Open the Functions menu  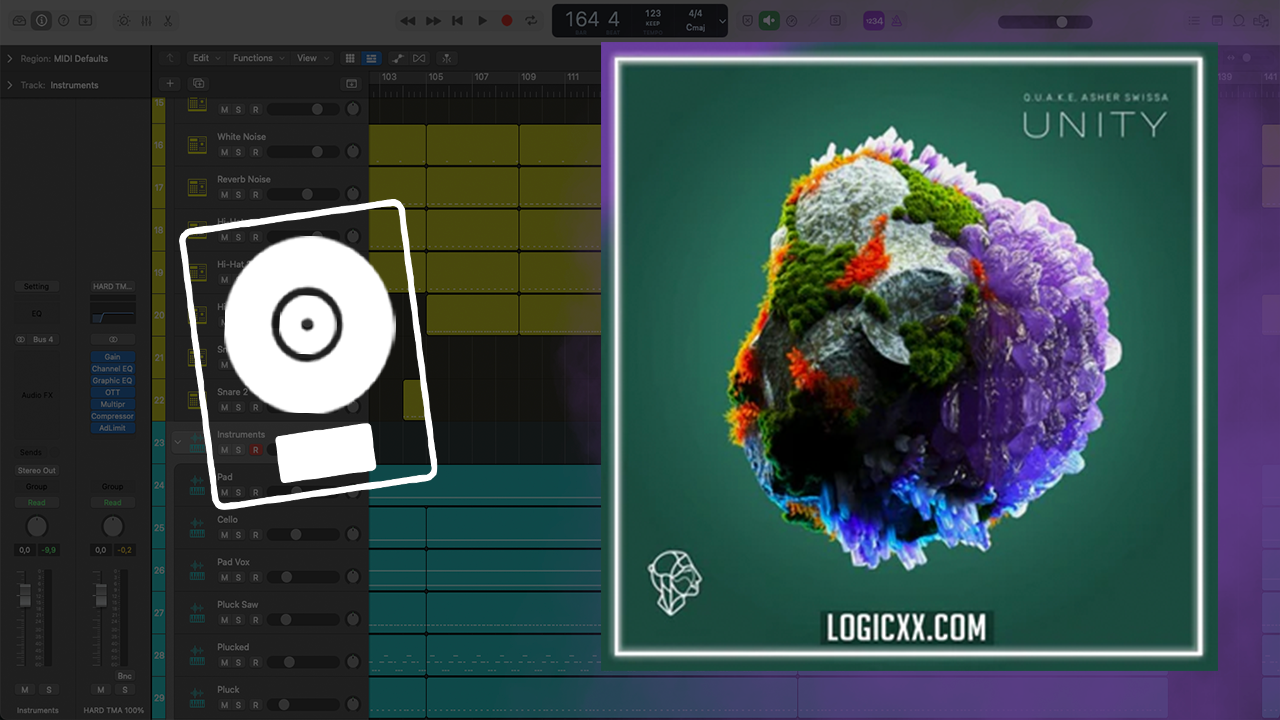click(258, 58)
